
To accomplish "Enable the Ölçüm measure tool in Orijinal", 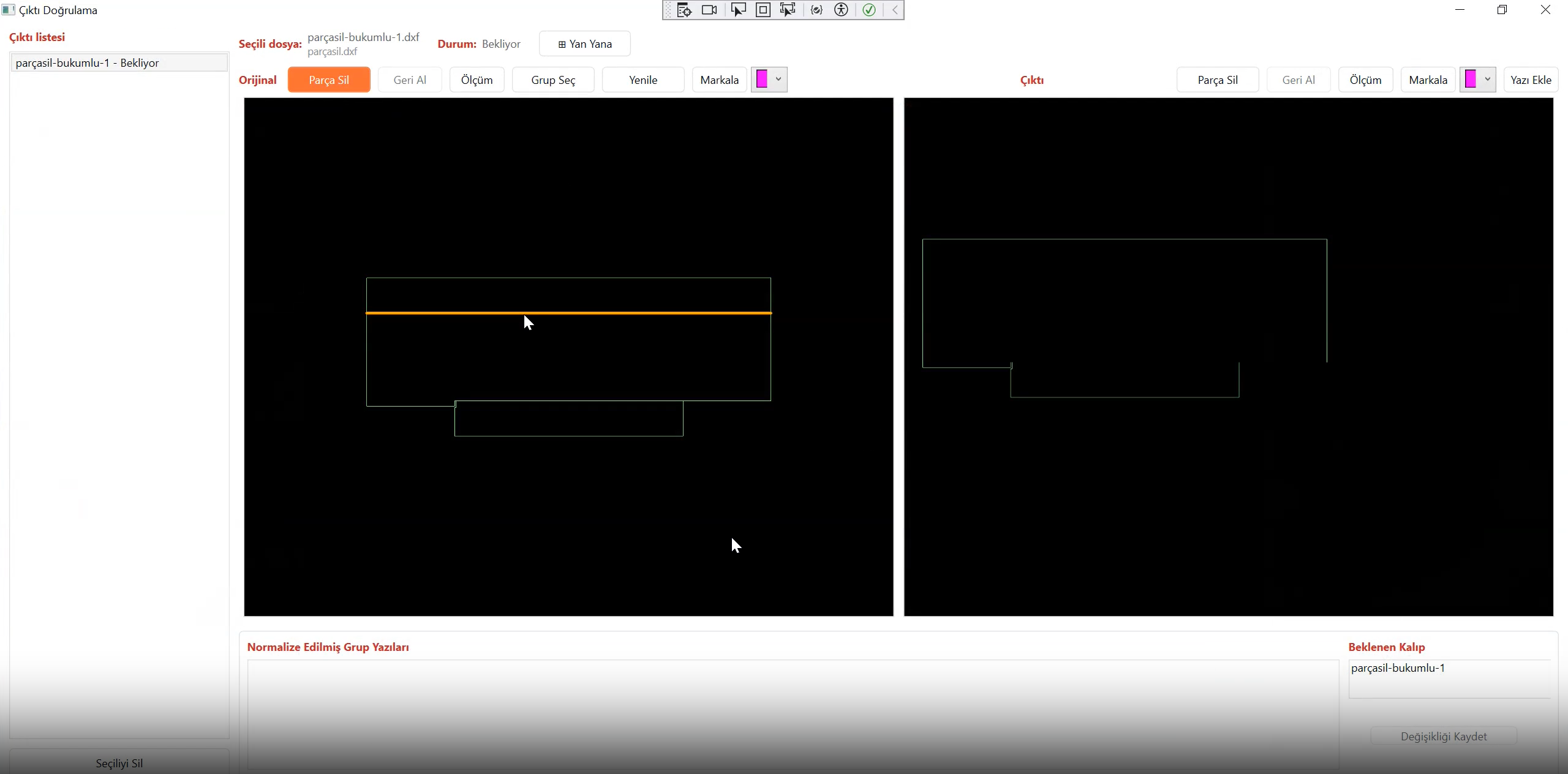I will [x=477, y=80].
